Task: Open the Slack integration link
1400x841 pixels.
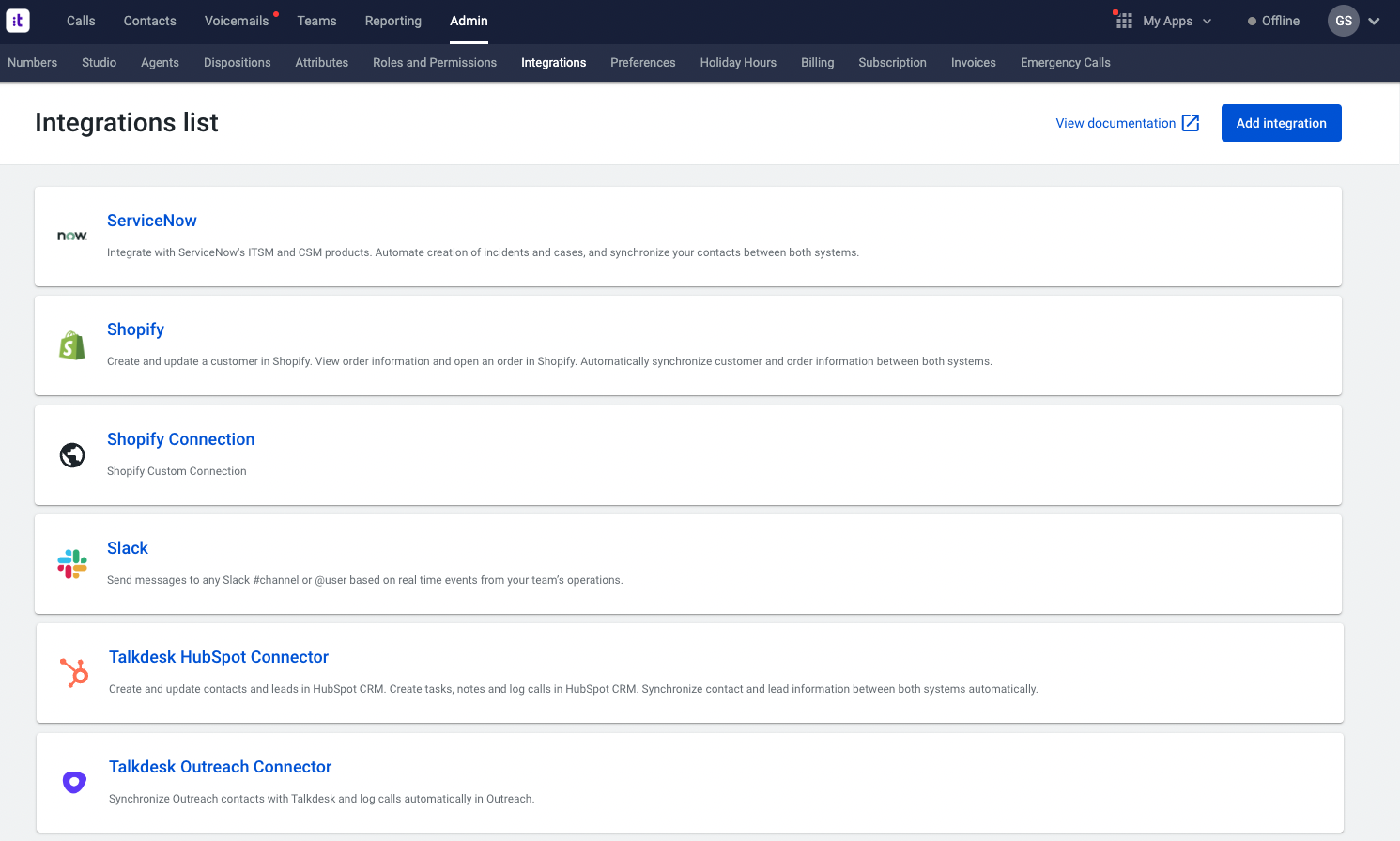Action: (x=128, y=548)
